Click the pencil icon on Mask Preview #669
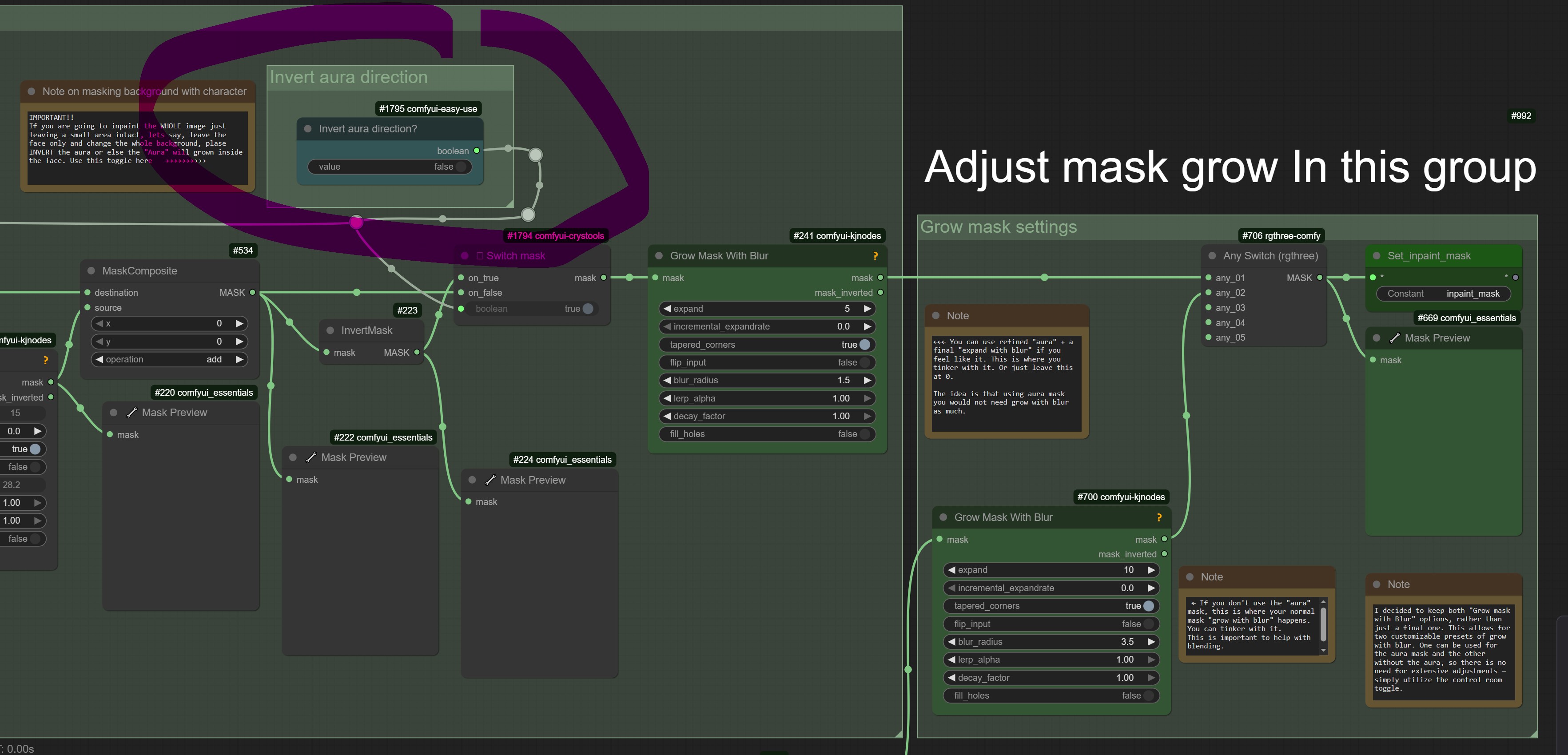Viewport: 1568px width, 755px height. pyautogui.click(x=1395, y=338)
